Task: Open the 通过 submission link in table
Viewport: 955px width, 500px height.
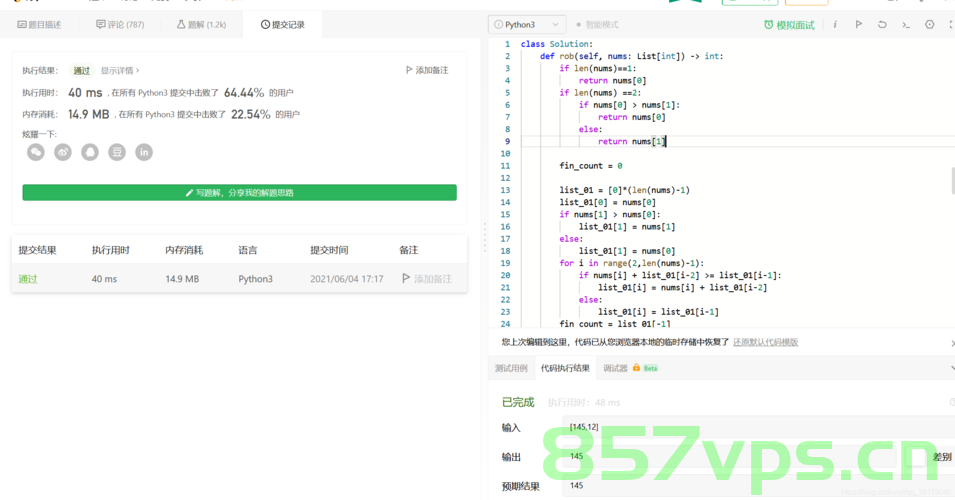Action: [x=27, y=279]
